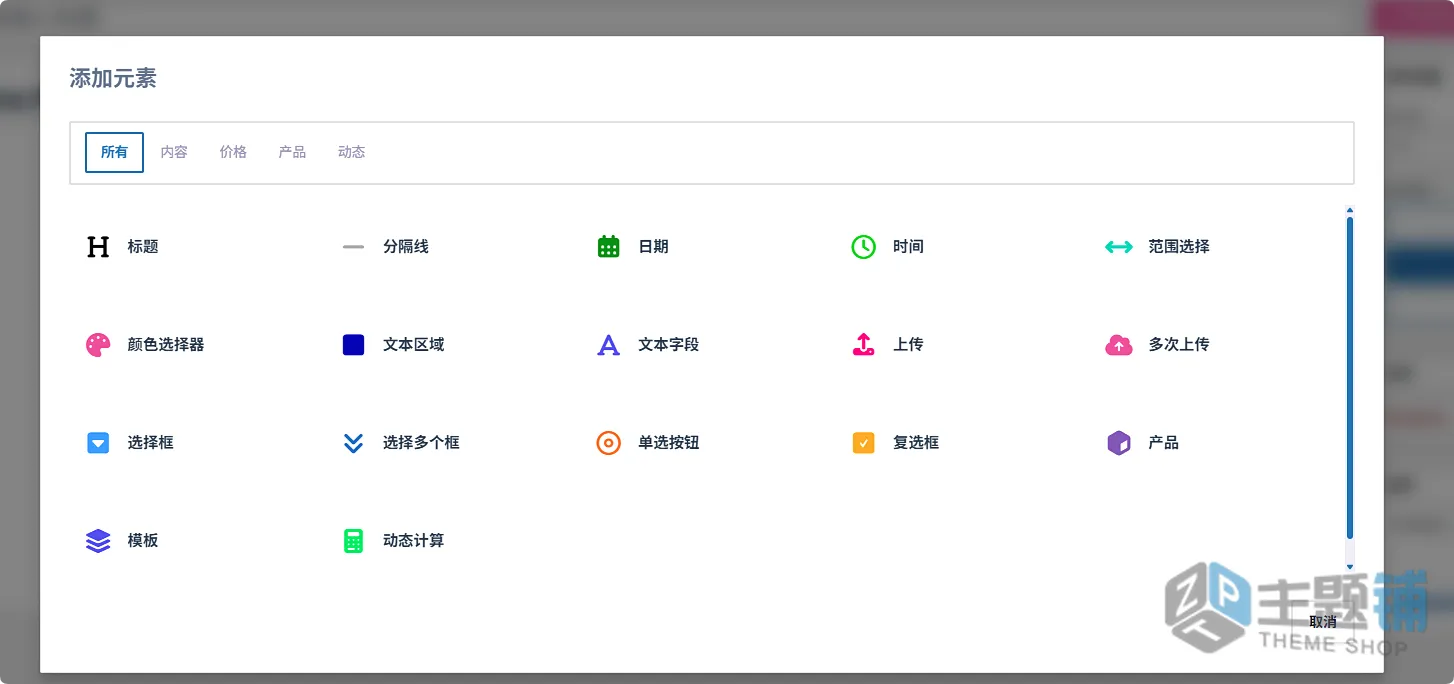Viewport: 1454px width, 684px height.
Task: Switch to the 动态 tab
Action: coord(351,152)
